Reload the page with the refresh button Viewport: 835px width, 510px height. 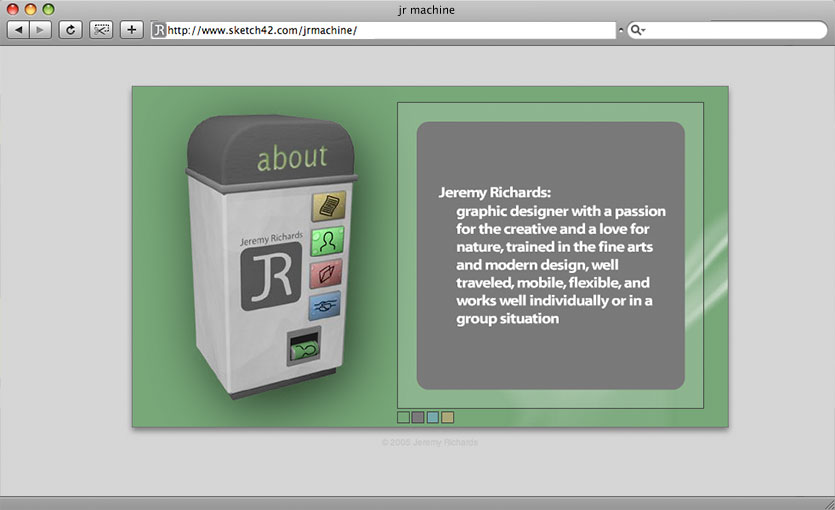tap(70, 30)
